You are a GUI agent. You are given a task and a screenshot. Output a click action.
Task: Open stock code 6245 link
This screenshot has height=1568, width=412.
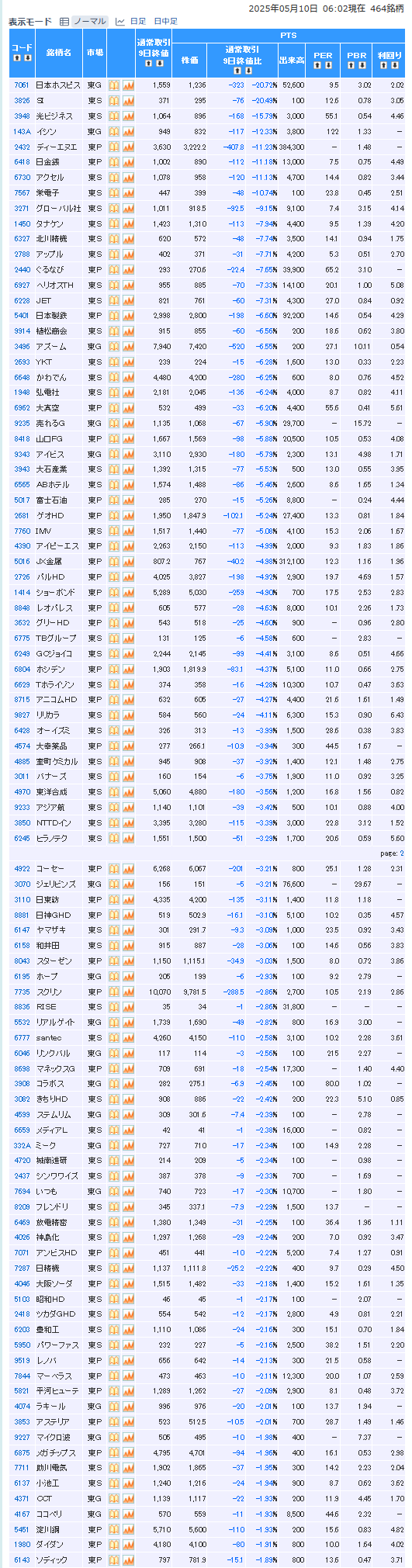pos(22,838)
